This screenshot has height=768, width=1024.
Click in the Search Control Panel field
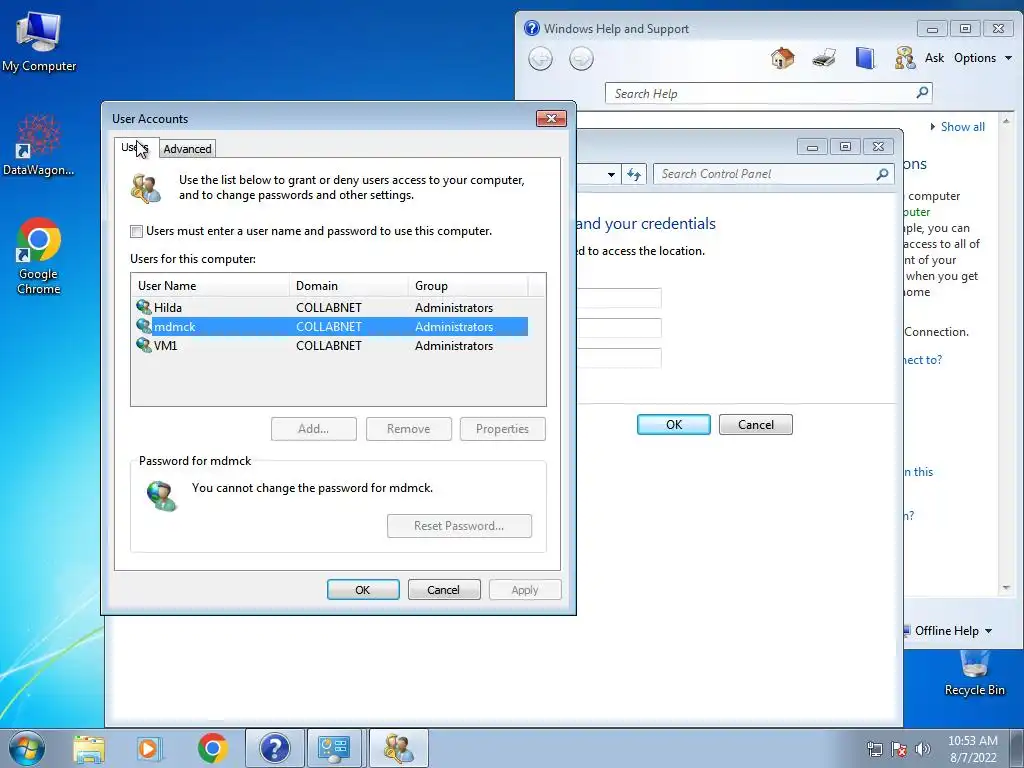click(x=764, y=174)
